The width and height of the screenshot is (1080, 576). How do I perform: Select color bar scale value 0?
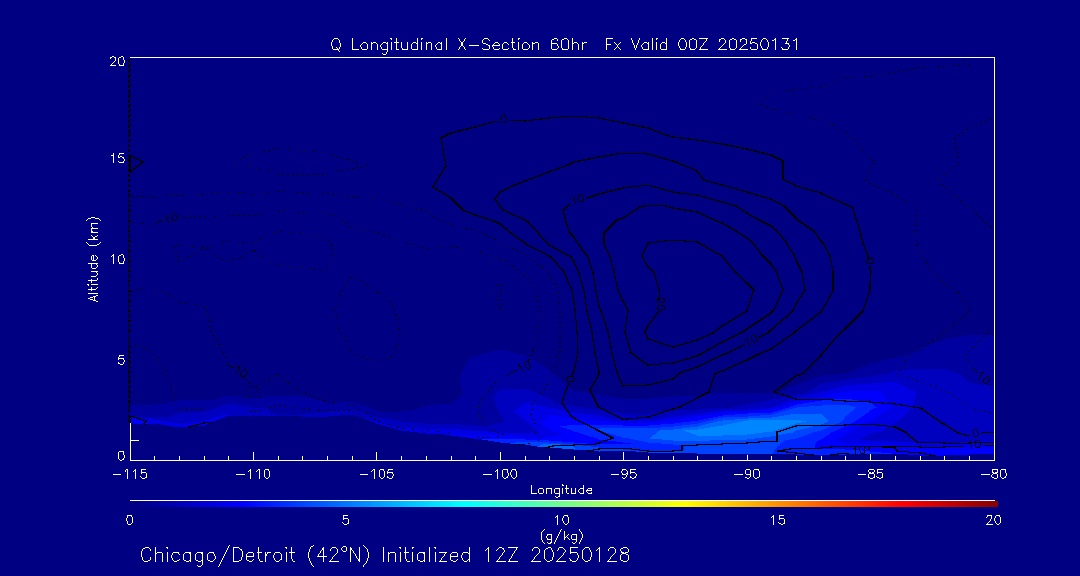coord(129,520)
